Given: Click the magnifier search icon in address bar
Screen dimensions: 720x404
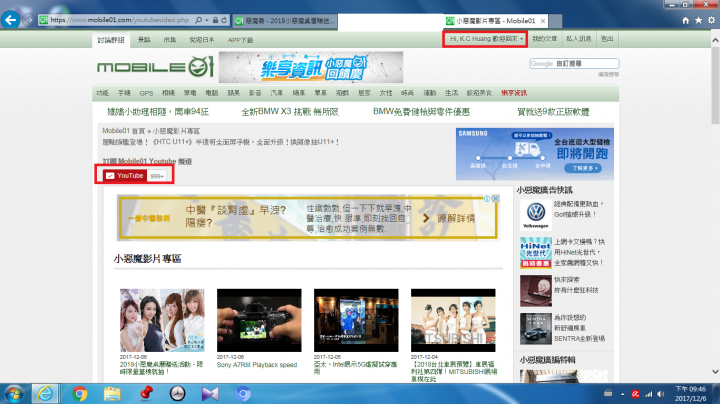Looking at the screenshot, I should pos(198,20).
